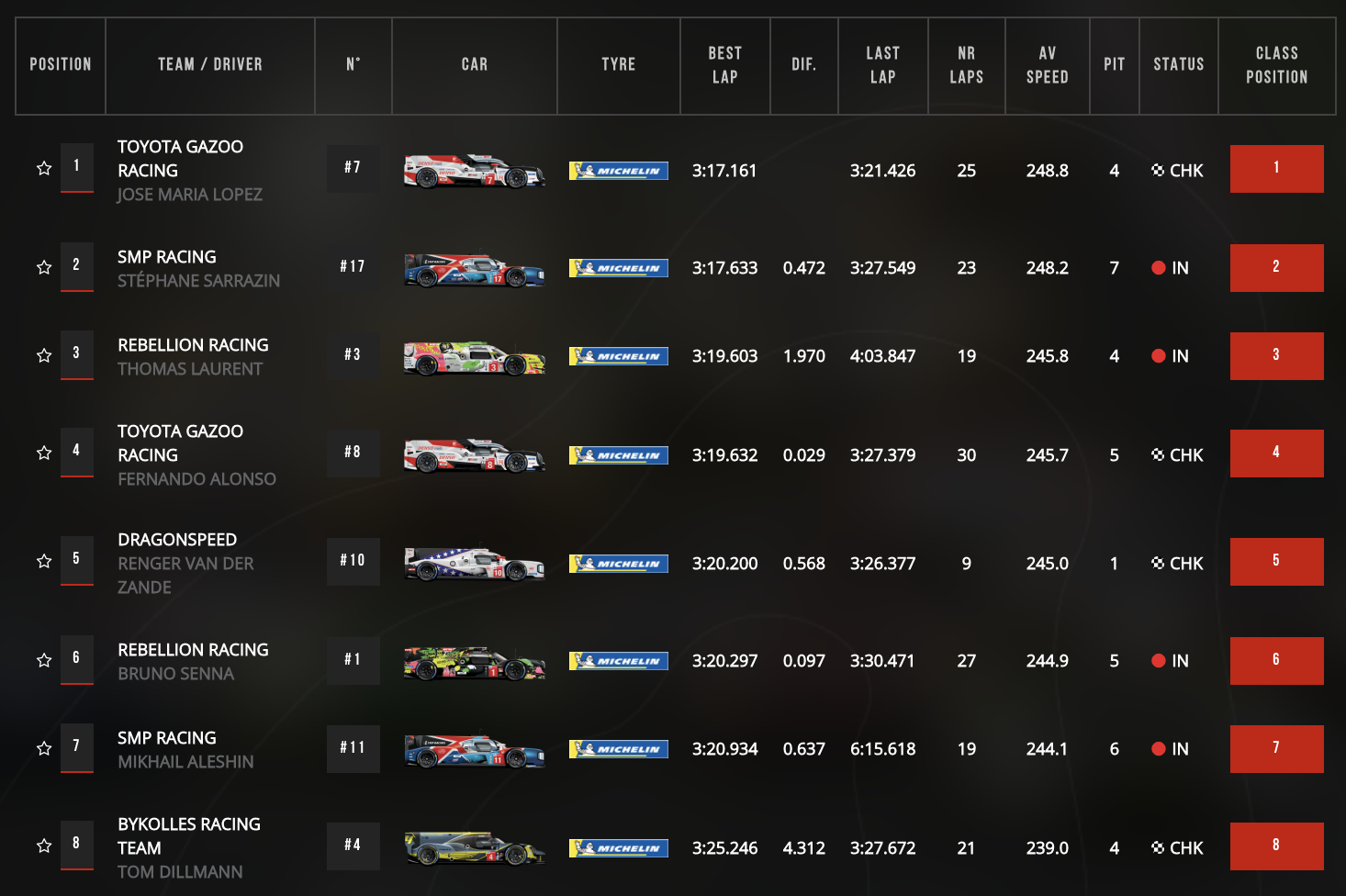
Task: Click Michelin logo in Thomas Laurent row
Action: pyautogui.click(x=619, y=356)
